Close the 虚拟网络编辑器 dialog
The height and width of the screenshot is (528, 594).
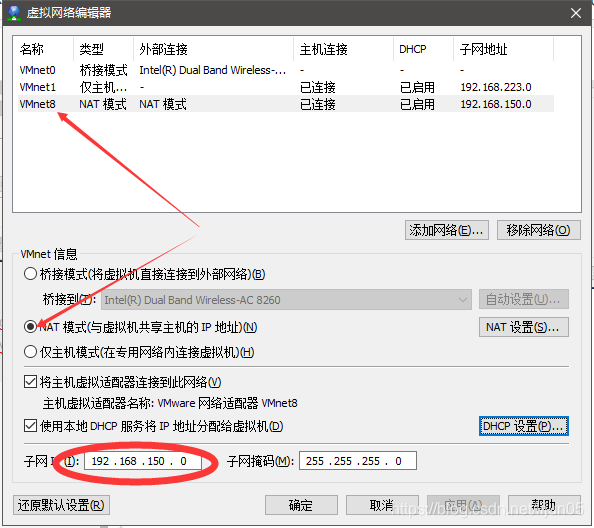click(x=575, y=13)
